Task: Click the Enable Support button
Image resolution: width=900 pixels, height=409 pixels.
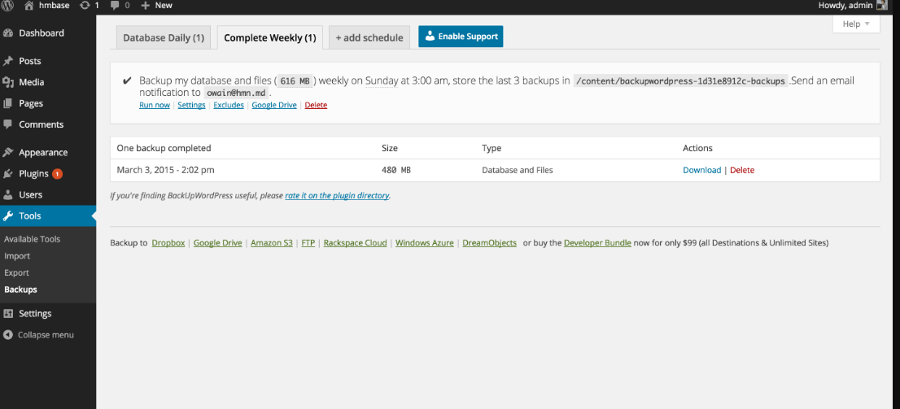Action: tap(461, 36)
